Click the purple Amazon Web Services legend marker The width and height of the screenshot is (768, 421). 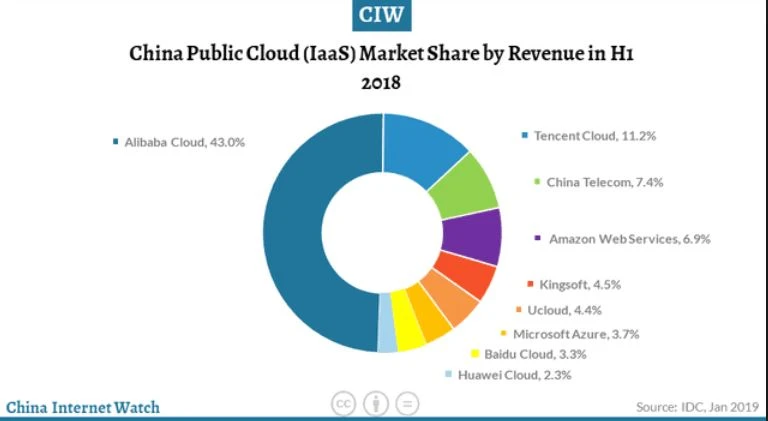point(539,239)
